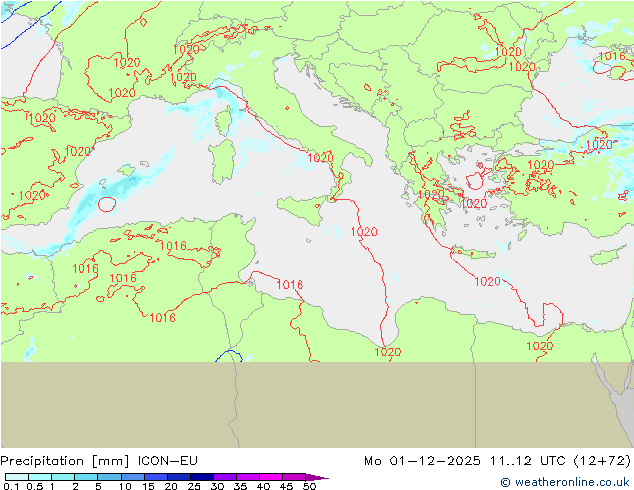Select the 0.5–1 mm legend swatch
The image size is (634, 490).
click(40, 477)
